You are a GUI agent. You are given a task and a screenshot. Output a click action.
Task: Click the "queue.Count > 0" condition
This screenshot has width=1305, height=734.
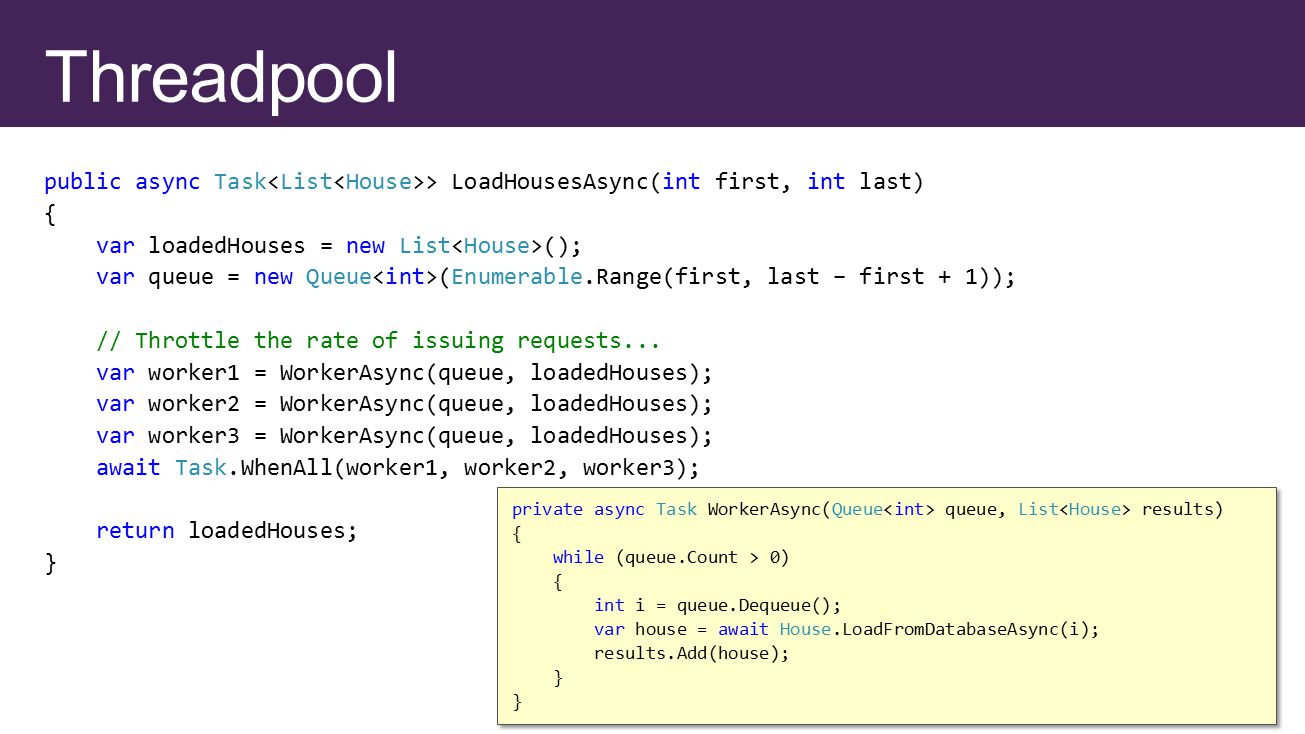click(703, 558)
